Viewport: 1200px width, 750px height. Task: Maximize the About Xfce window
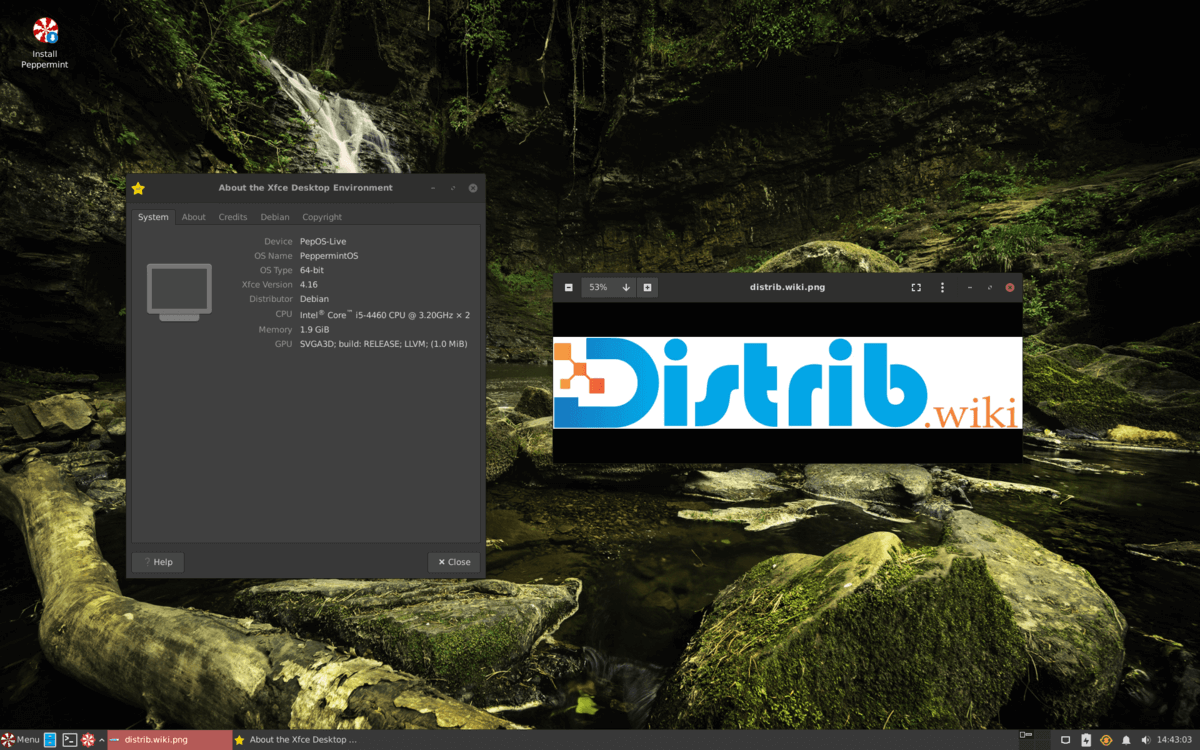(453, 188)
